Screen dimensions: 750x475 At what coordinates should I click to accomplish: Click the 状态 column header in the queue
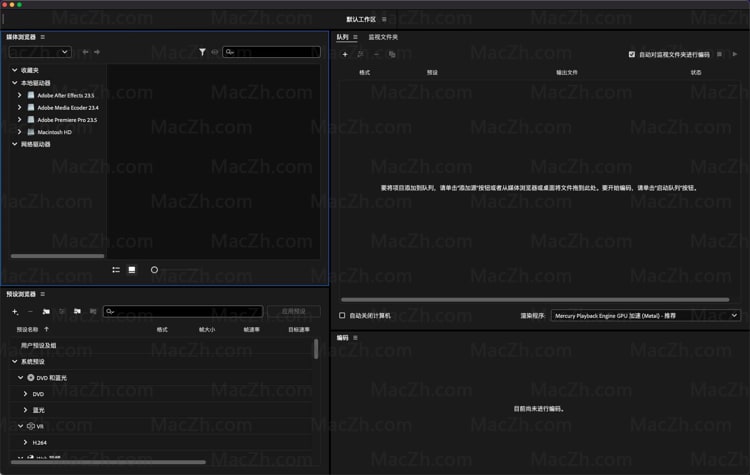click(696, 73)
